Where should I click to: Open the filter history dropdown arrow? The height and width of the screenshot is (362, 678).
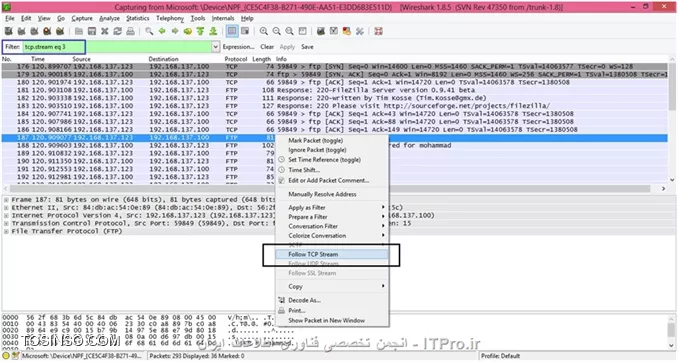click(x=215, y=47)
